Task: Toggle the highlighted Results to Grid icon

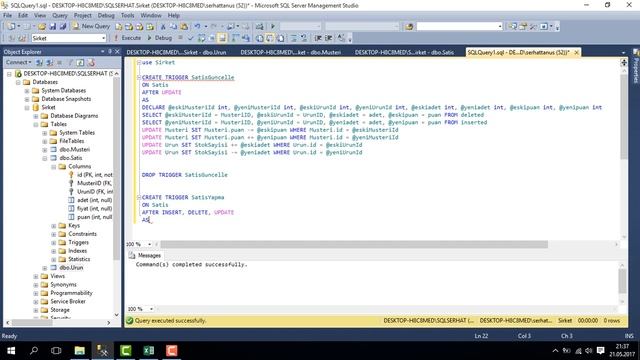Action: 270,38
